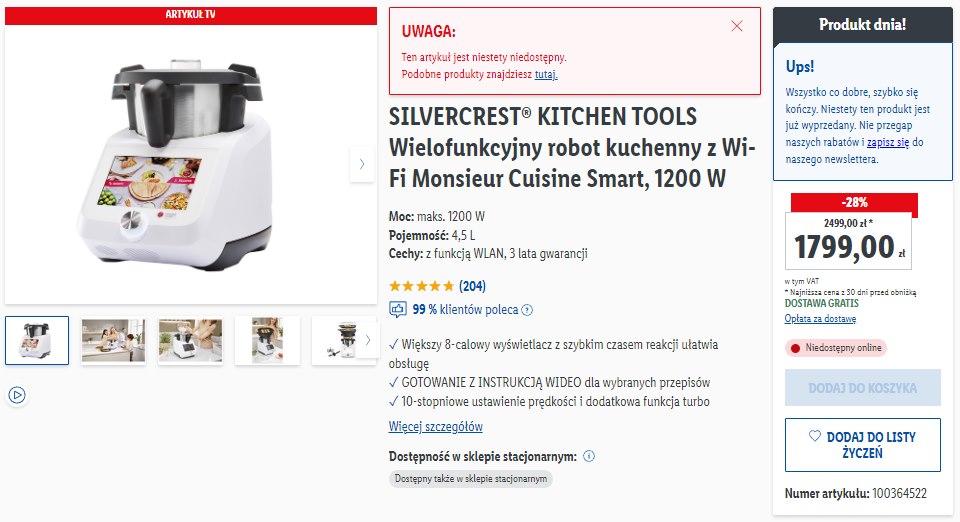
Task: Open similar products via tutaj link
Action: (x=546, y=75)
